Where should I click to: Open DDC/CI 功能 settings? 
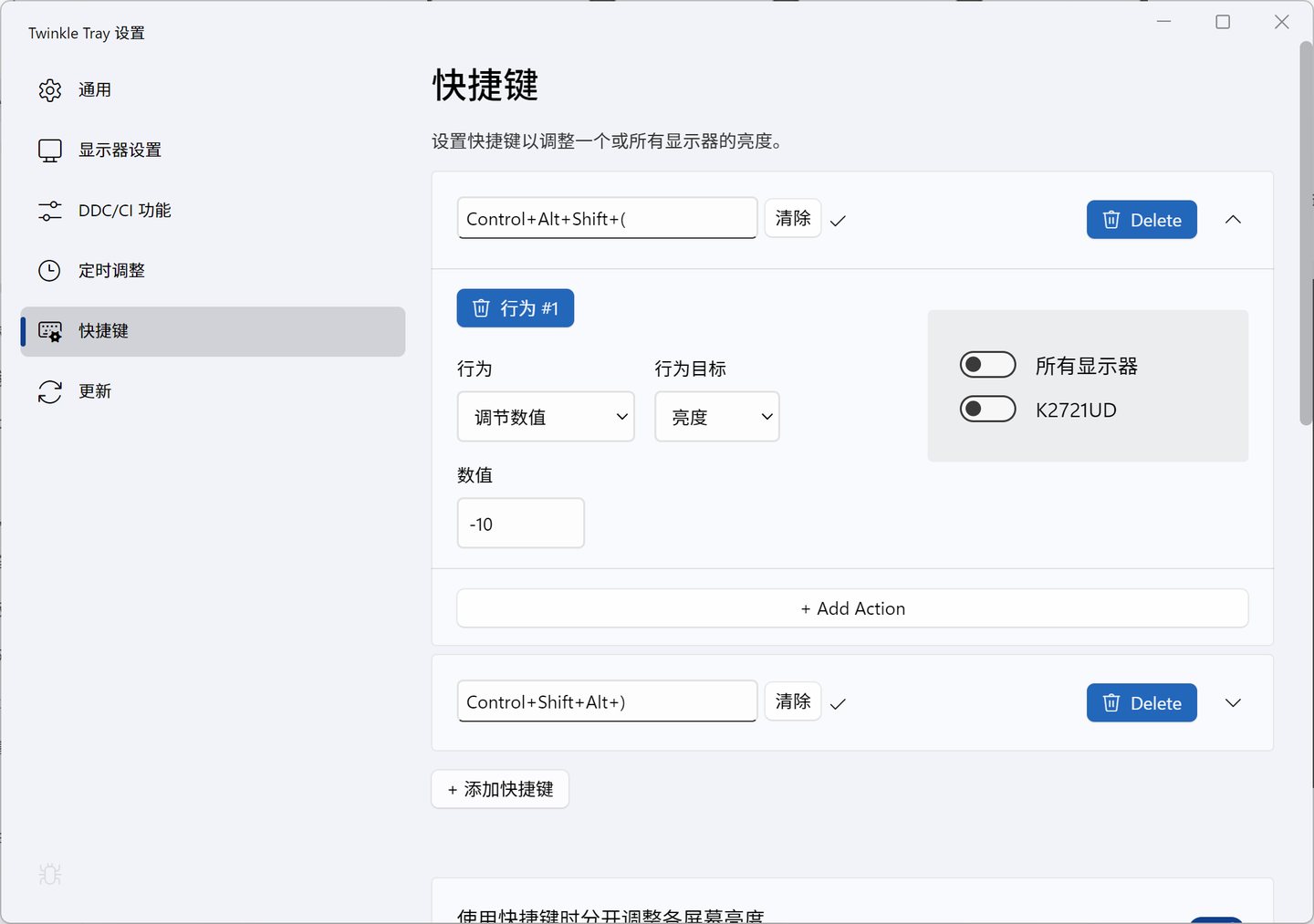point(50,210)
